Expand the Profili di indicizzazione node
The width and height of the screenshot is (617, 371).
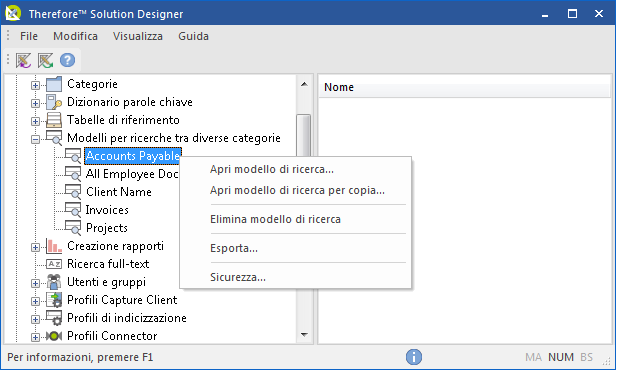35,319
